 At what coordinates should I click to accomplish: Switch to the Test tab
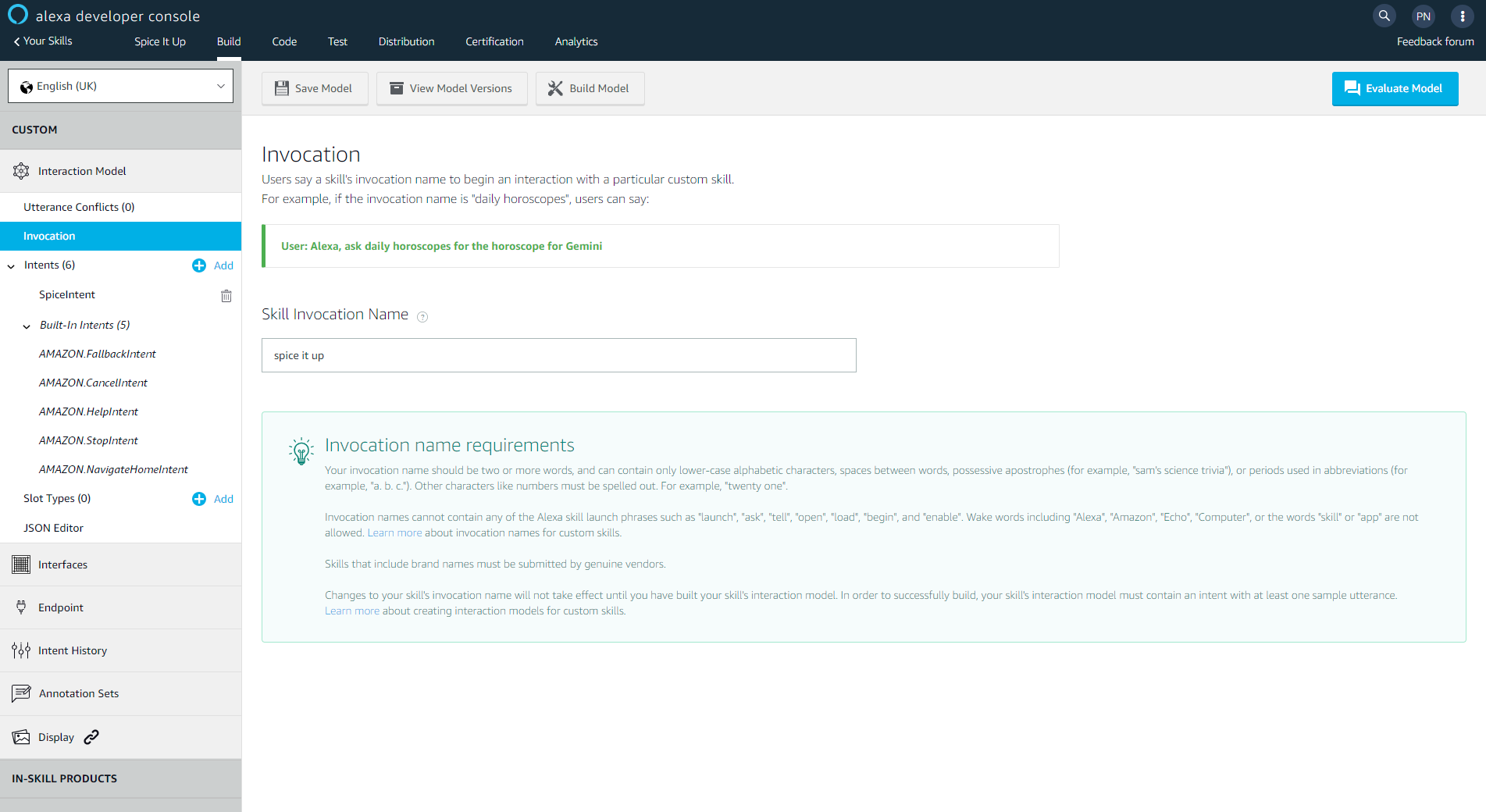coord(337,41)
